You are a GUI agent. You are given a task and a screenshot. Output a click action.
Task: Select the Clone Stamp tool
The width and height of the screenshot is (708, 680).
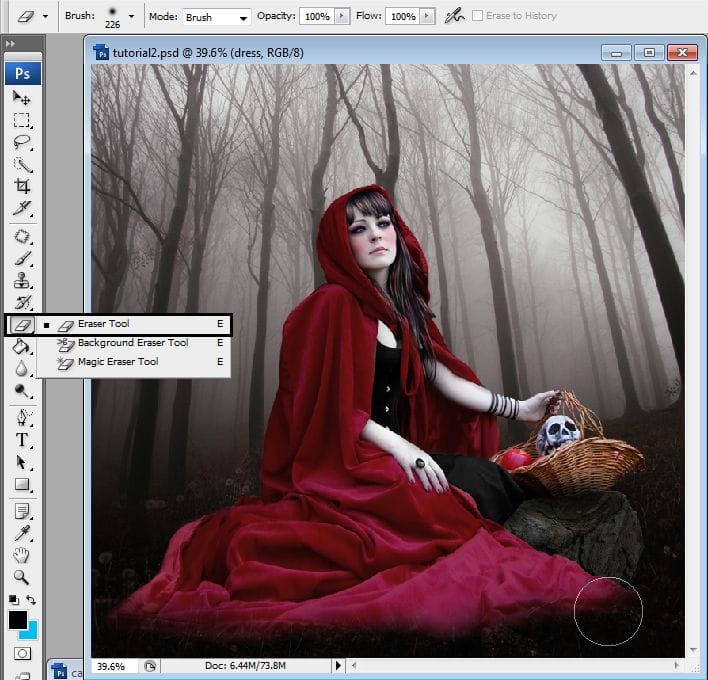pyautogui.click(x=21, y=281)
